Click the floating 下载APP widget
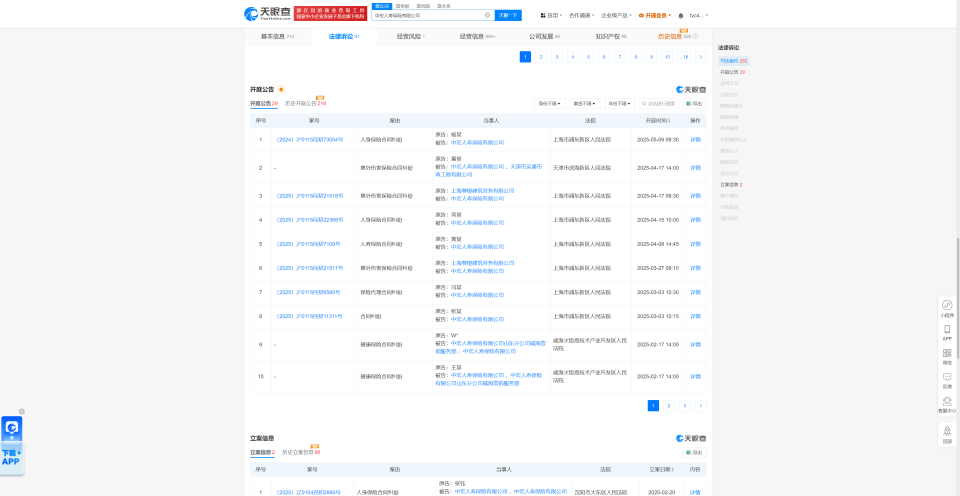Viewport: 960px width, 496px height. point(12,445)
